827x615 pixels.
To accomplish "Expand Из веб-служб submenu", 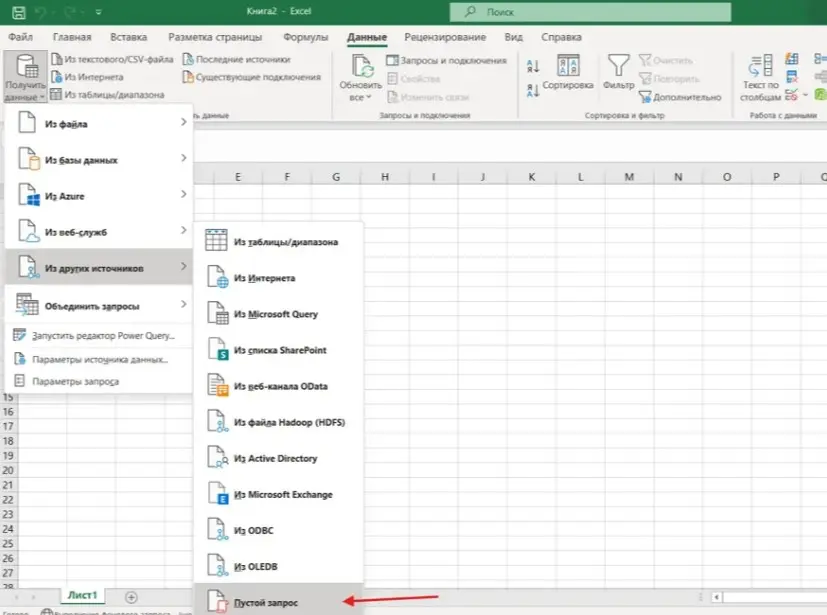I will (98, 232).
